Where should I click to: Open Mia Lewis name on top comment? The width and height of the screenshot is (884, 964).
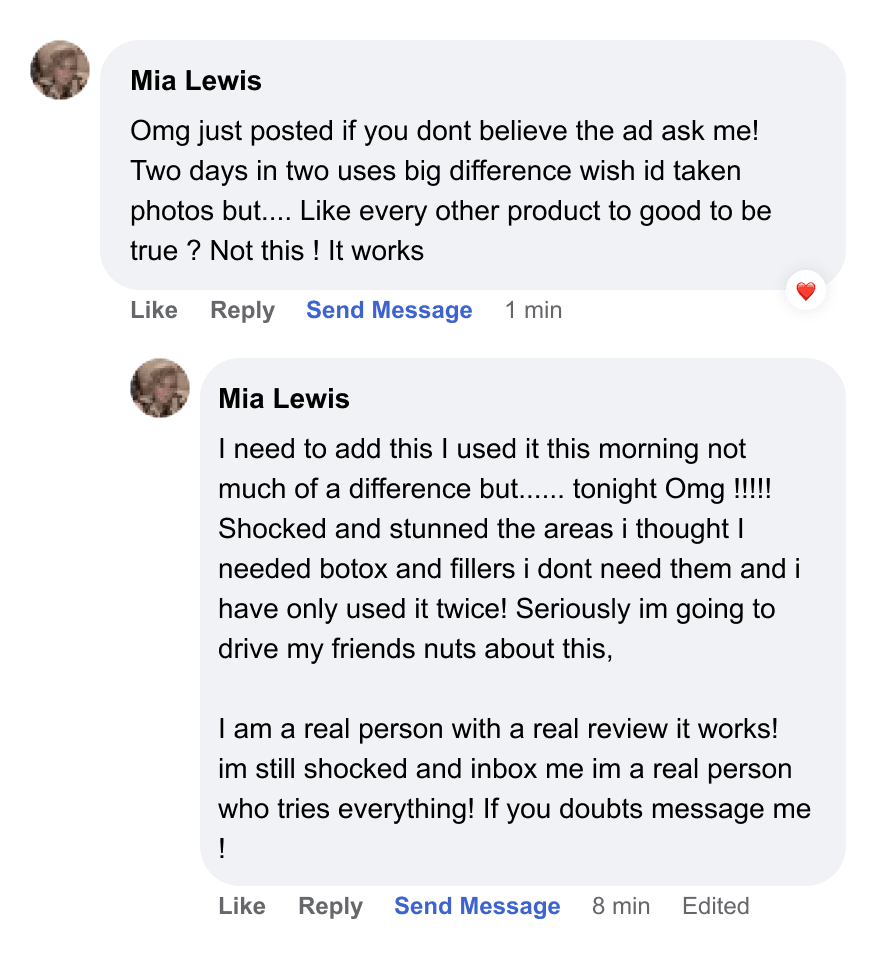click(196, 81)
